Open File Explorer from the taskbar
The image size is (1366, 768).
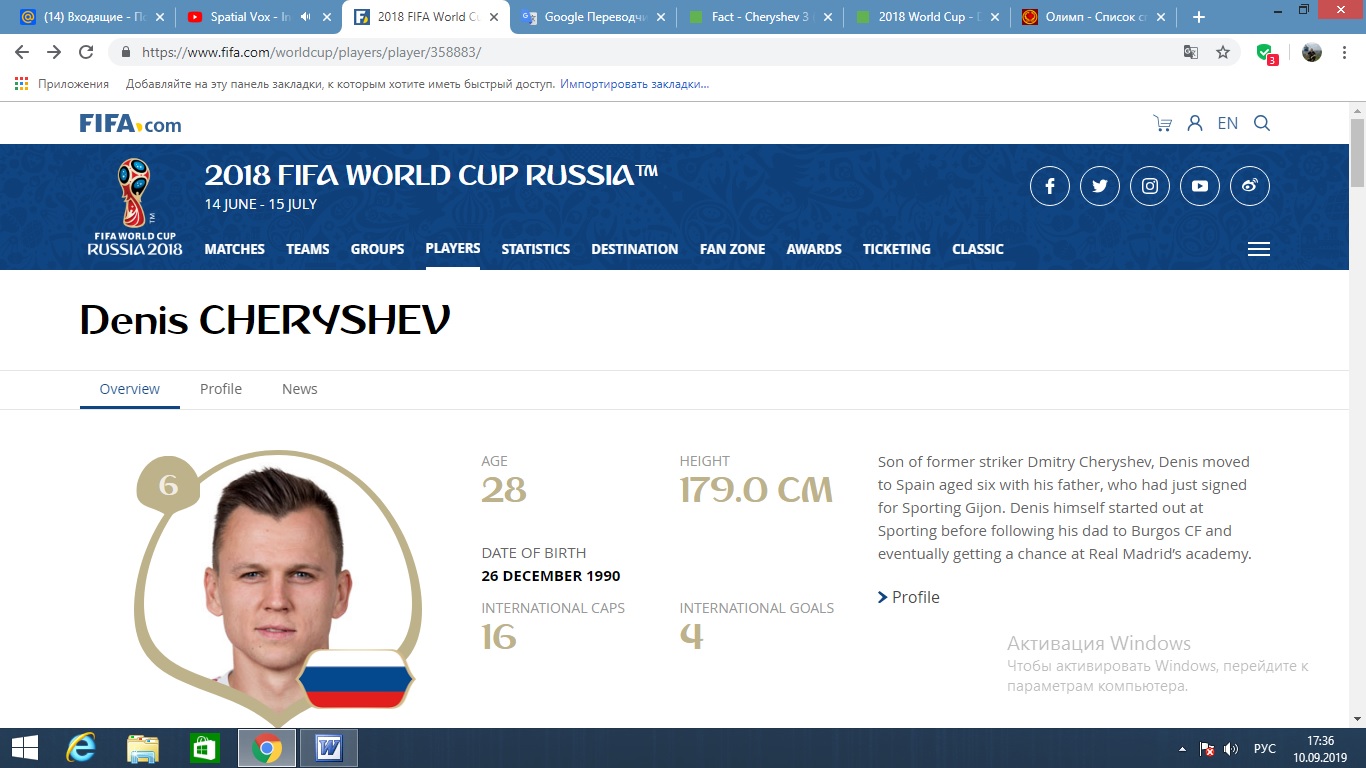click(143, 748)
